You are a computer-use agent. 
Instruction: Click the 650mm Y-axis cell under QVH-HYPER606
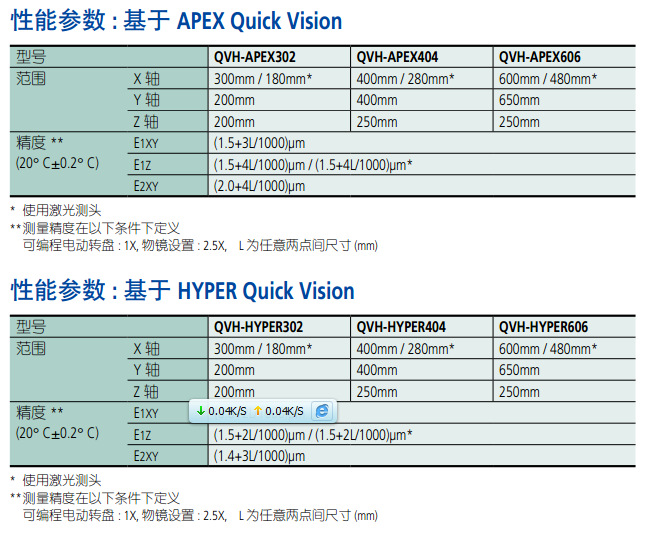[519, 371]
